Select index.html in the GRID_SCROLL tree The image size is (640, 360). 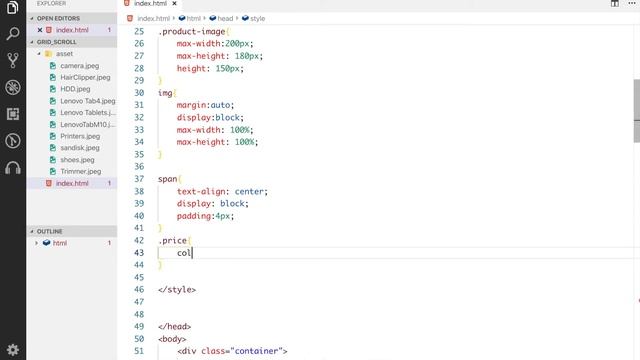click(72, 183)
